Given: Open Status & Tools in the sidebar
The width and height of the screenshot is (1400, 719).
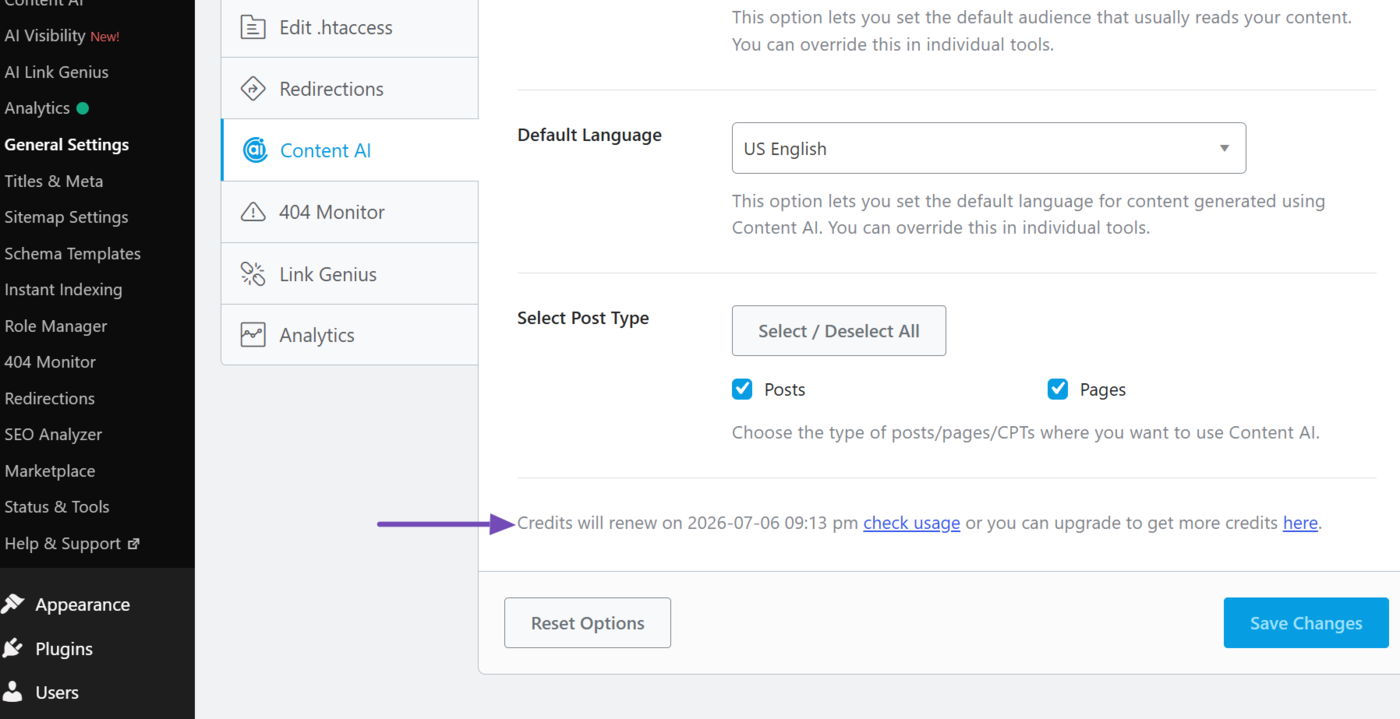Looking at the screenshot, I should pos(56,507).
